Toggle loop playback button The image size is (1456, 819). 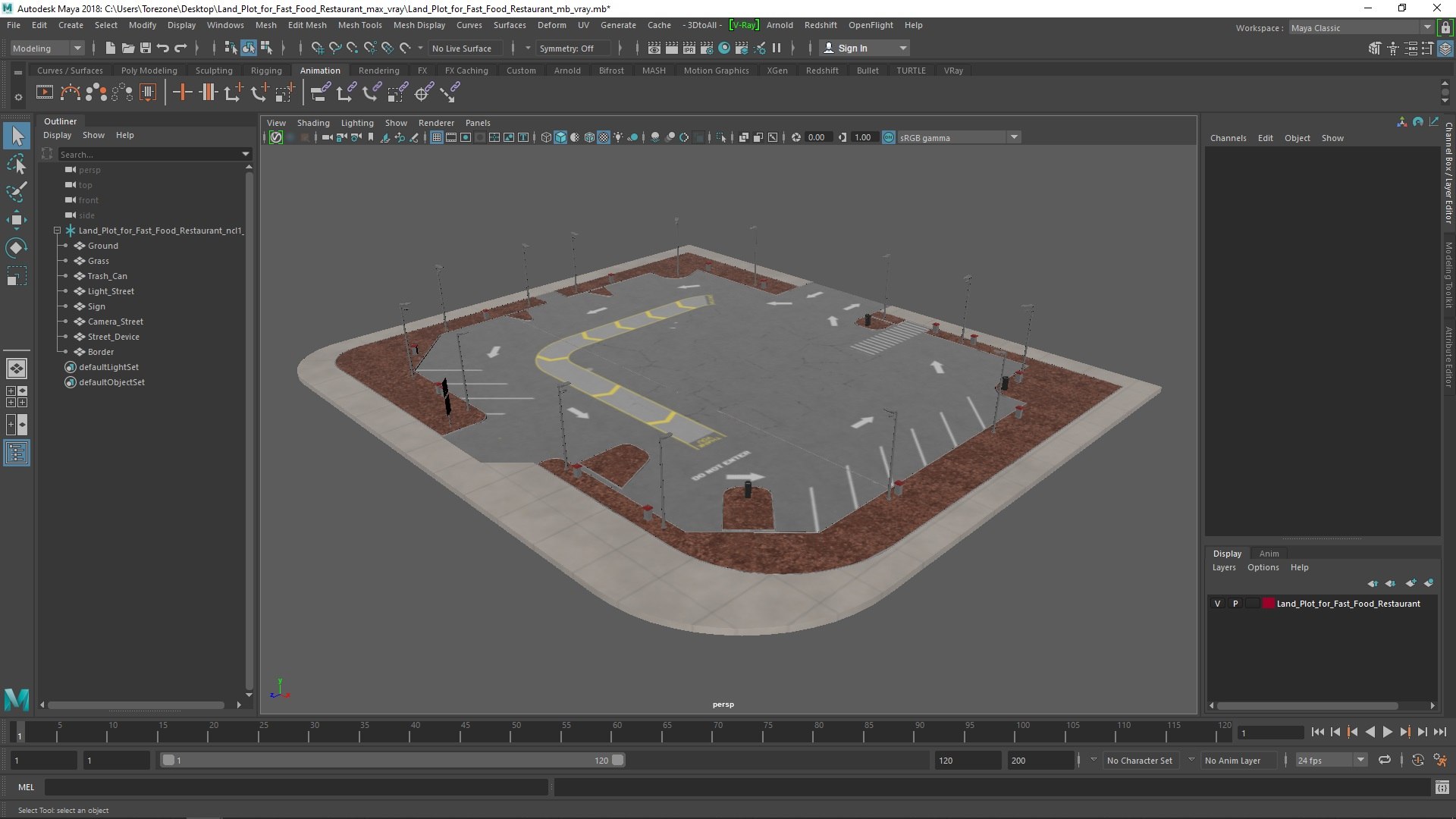point(1385,760)
